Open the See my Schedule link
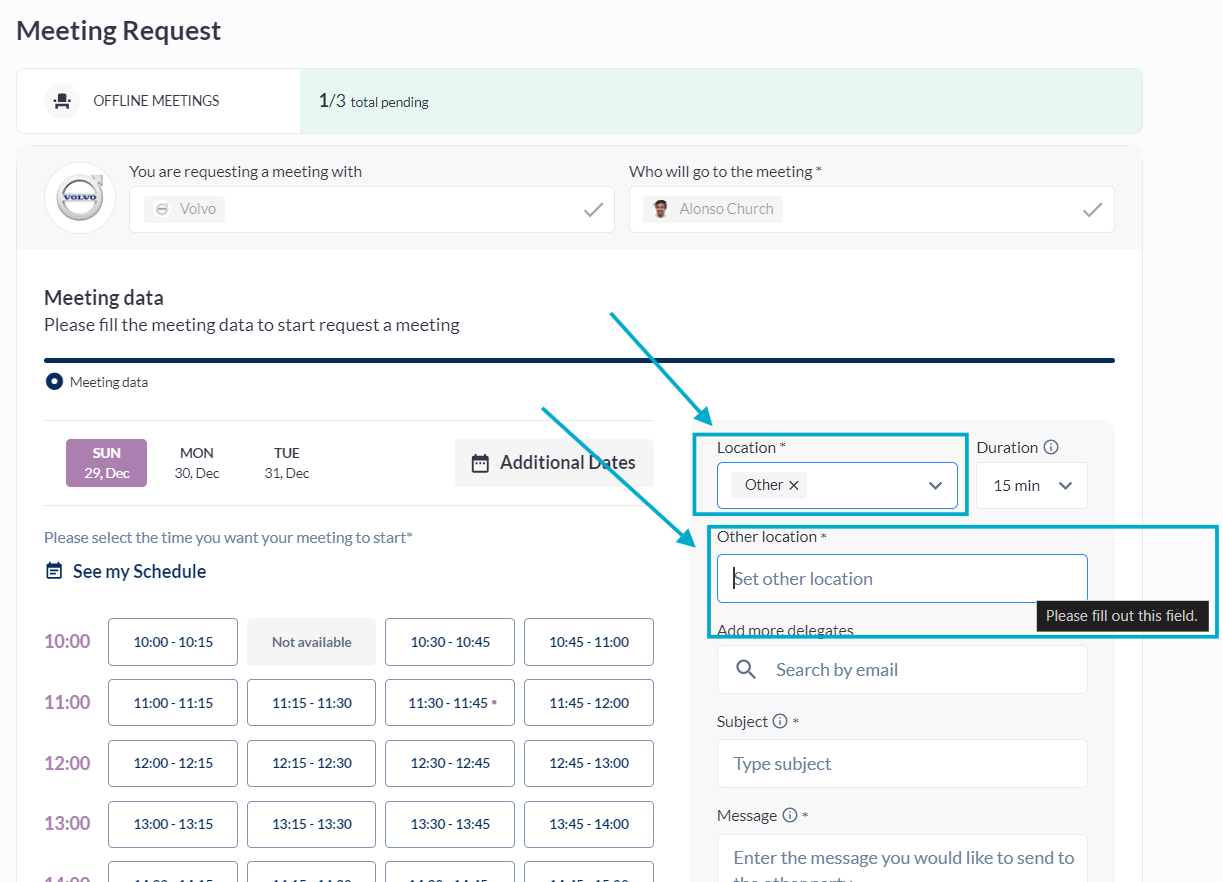Image resolution: width=1223 pixels, height=882 pixels. (x=139, y=572)
